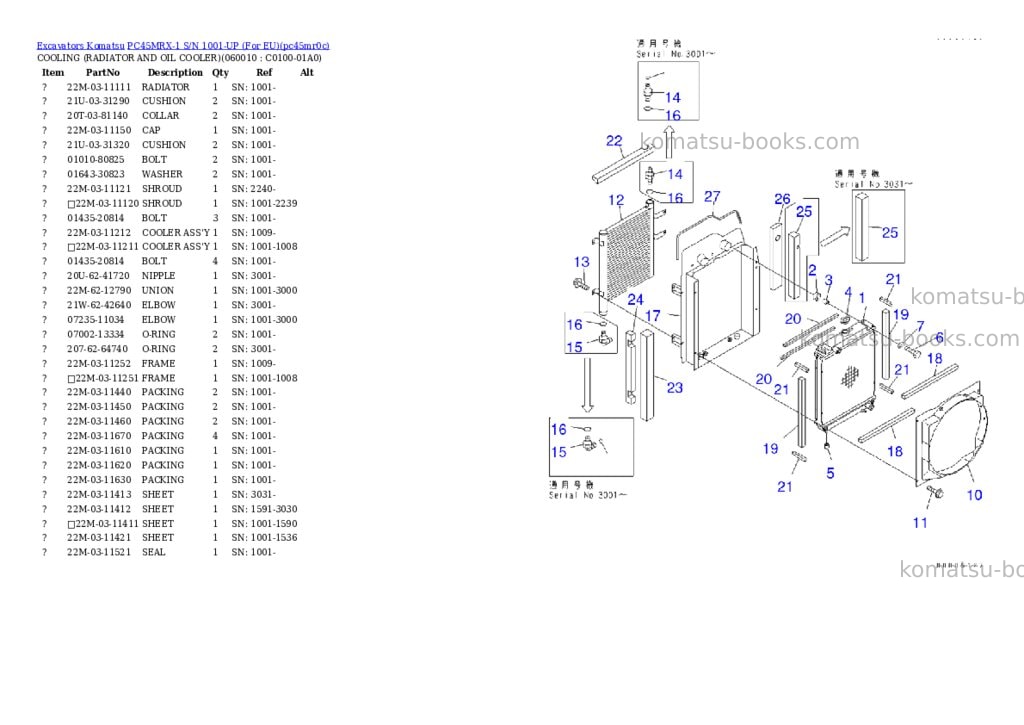The image size is (1024, 725).
Task: Select part number 01643-30823 WASHER
Action: click(95, 174)
